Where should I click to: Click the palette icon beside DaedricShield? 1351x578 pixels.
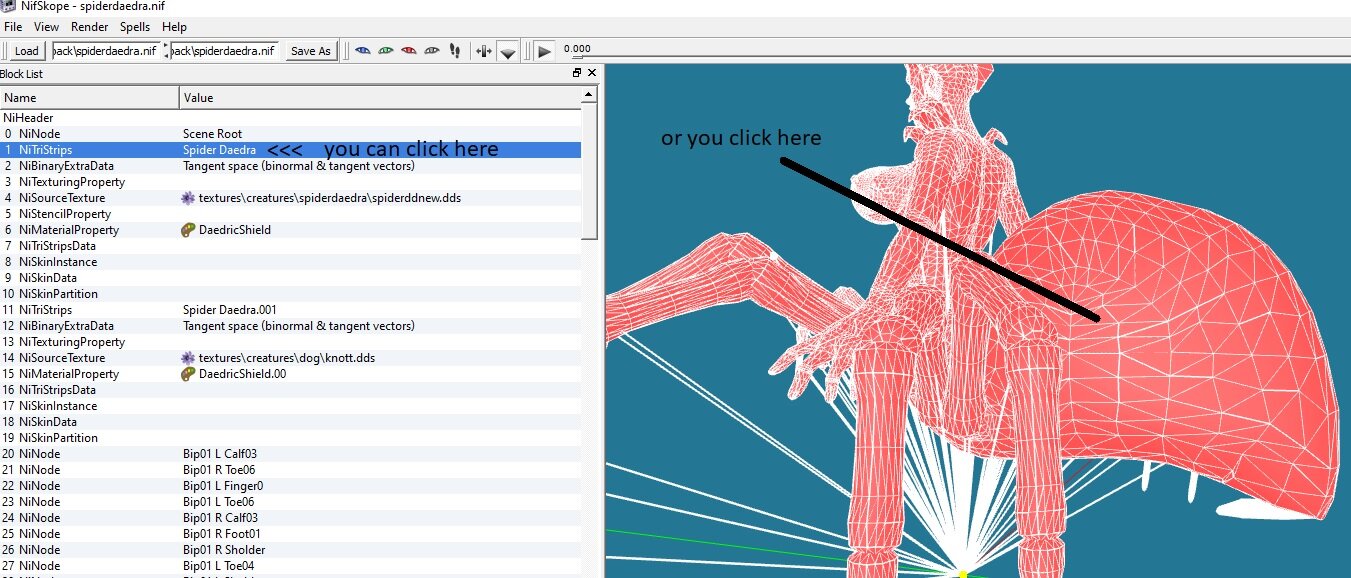pyautogui.click(x=188, y=229)
